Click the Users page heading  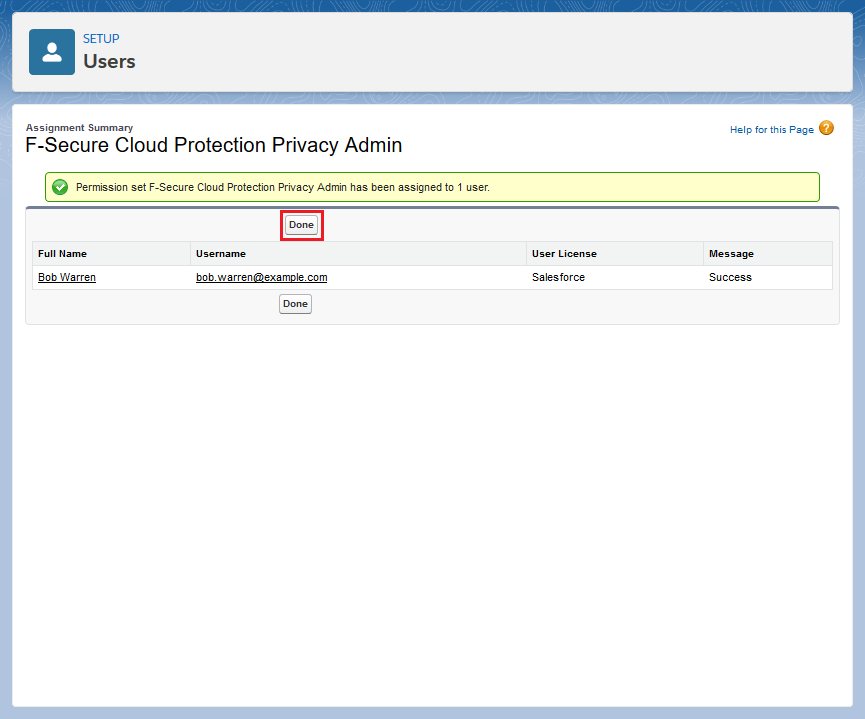pyautogui.click(x=109, y=61)
